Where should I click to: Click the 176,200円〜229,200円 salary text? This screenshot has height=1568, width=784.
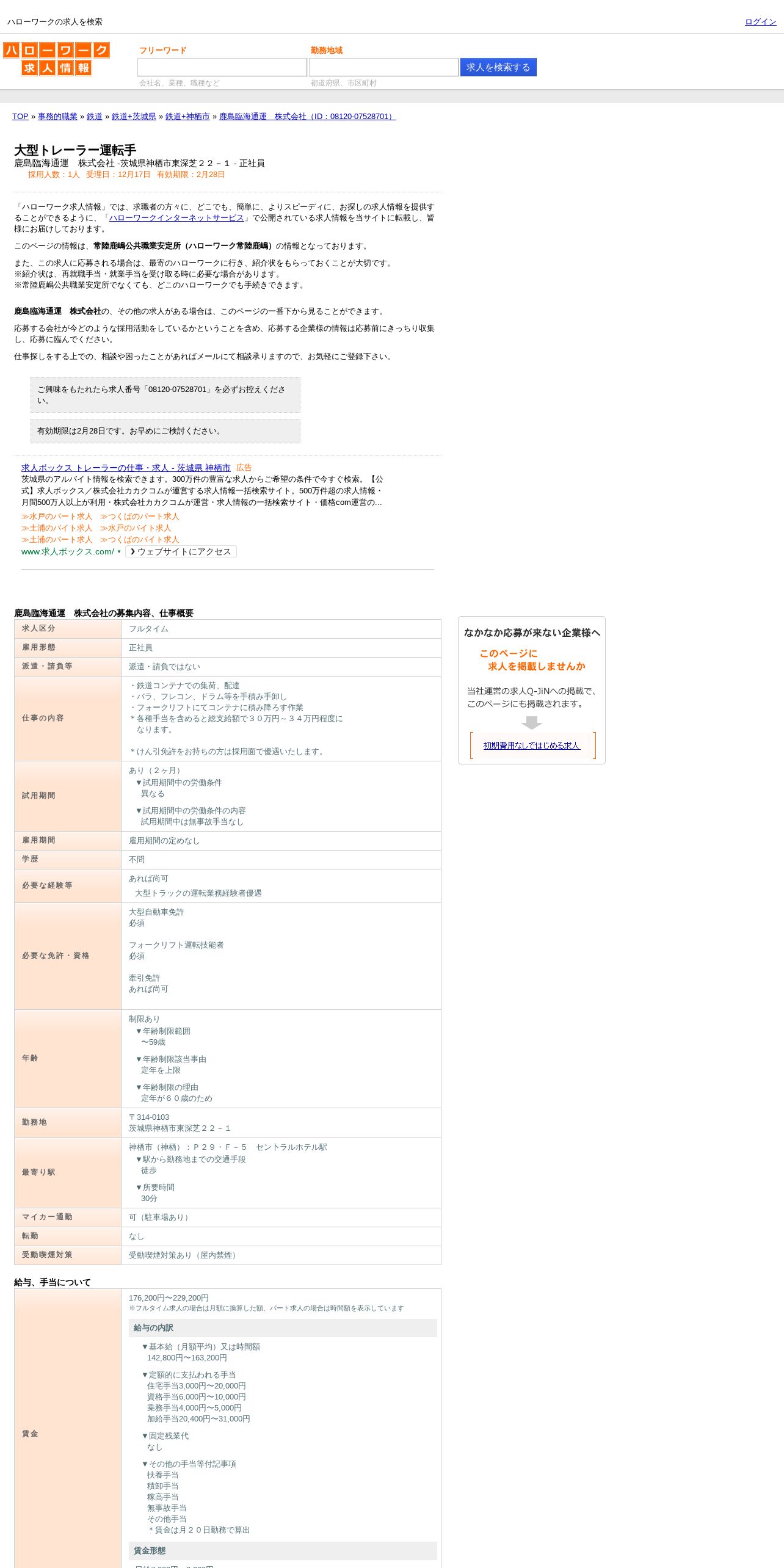click(x=169, y=1298)
